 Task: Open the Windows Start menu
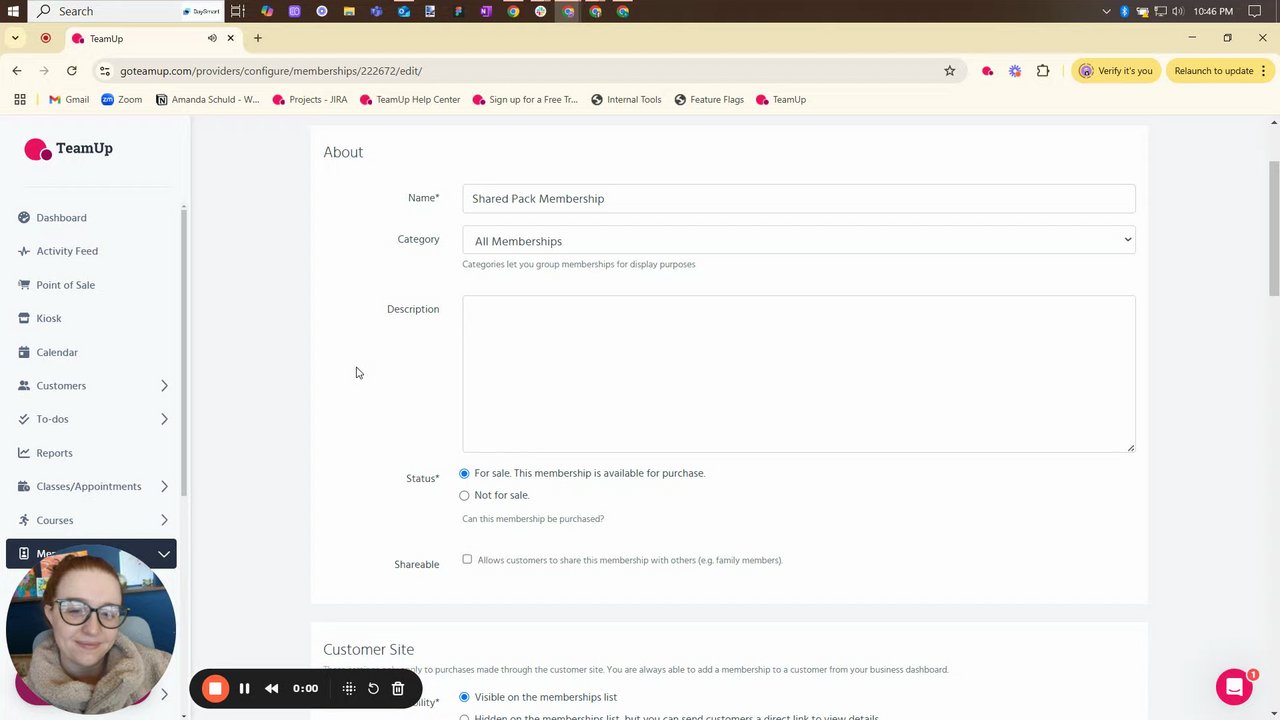tap(13, 11)
